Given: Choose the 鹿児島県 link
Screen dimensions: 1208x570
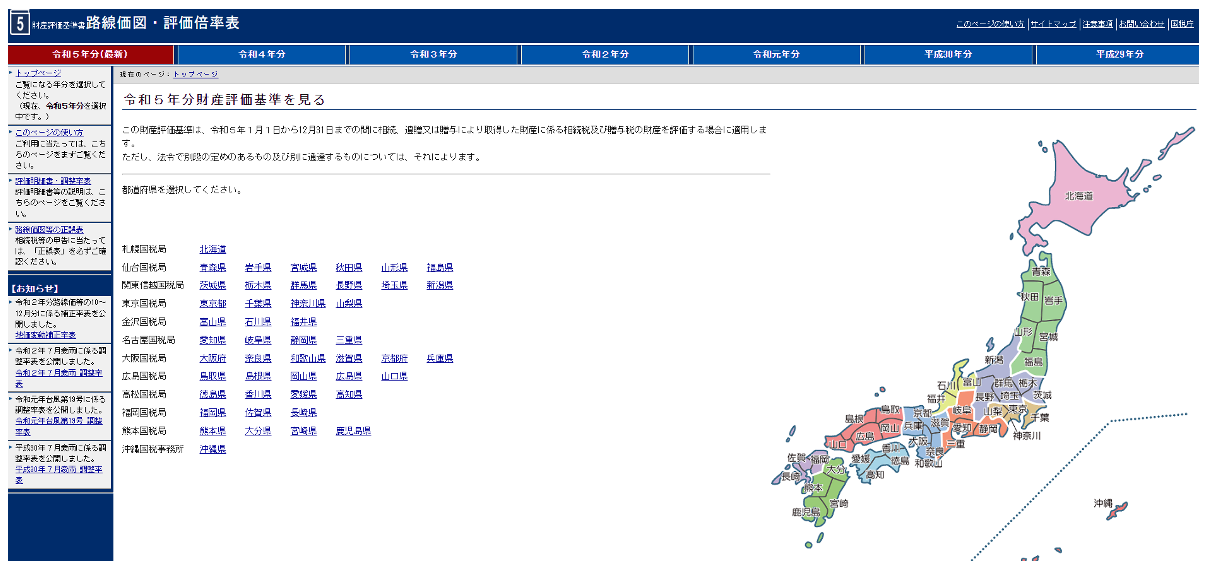Looking at the screenshot, I should click(x=353, y=432).
